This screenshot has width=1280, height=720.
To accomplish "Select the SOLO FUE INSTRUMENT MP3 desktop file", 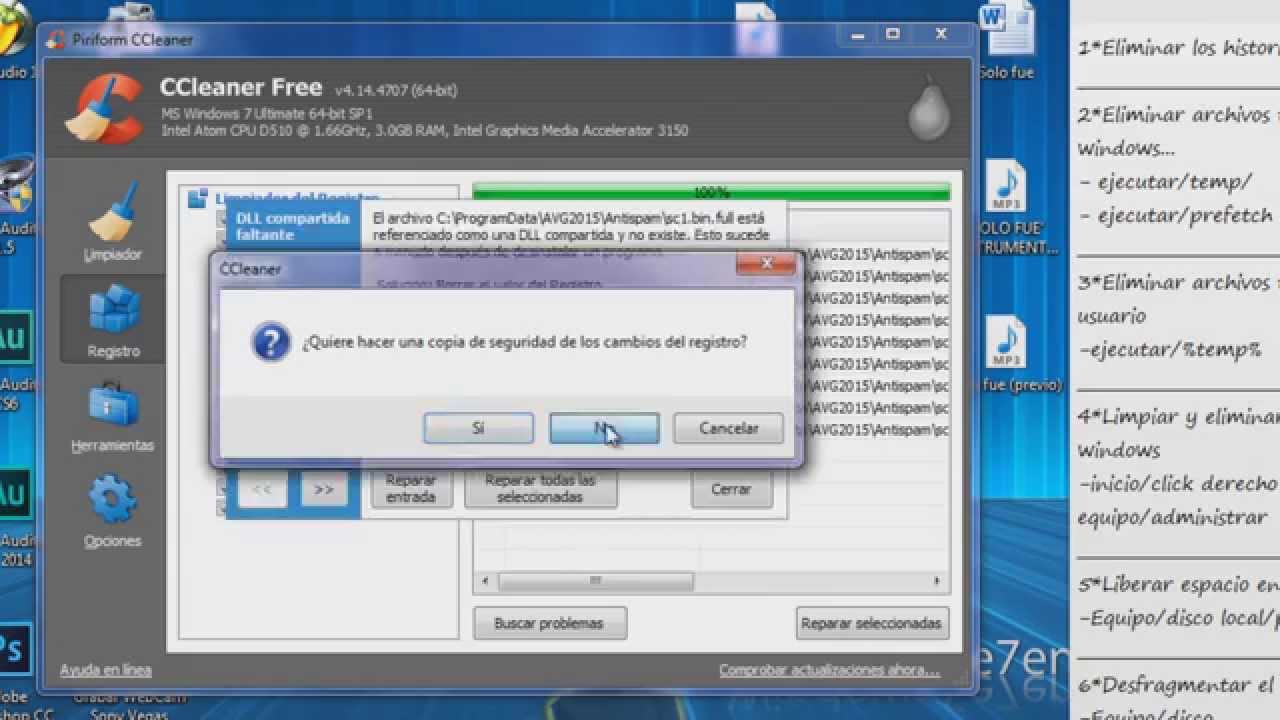I will [1008, 207].
